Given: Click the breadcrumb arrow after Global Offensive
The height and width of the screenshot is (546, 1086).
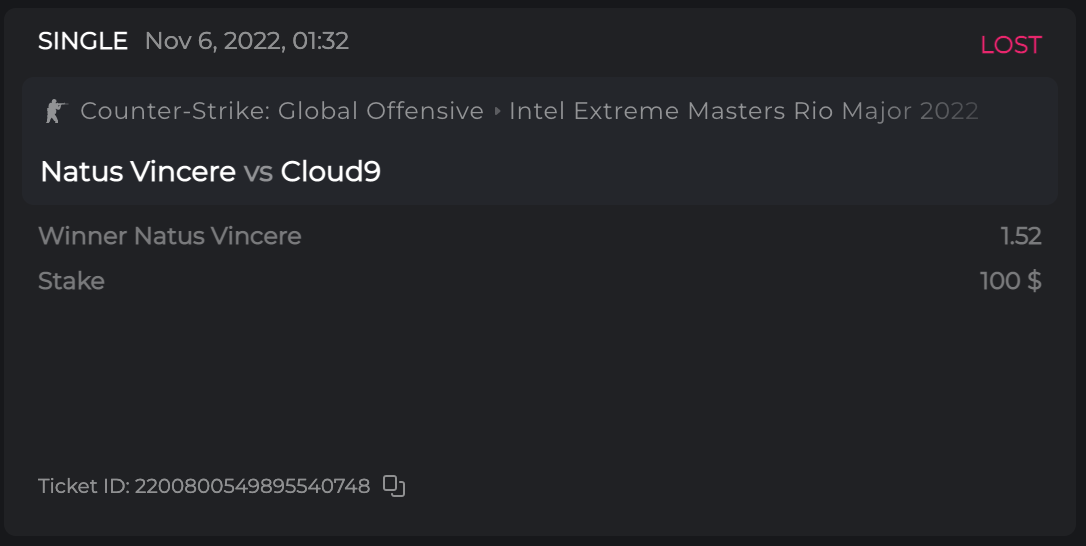Looking at the screenshot, I should tap(497, 111).
